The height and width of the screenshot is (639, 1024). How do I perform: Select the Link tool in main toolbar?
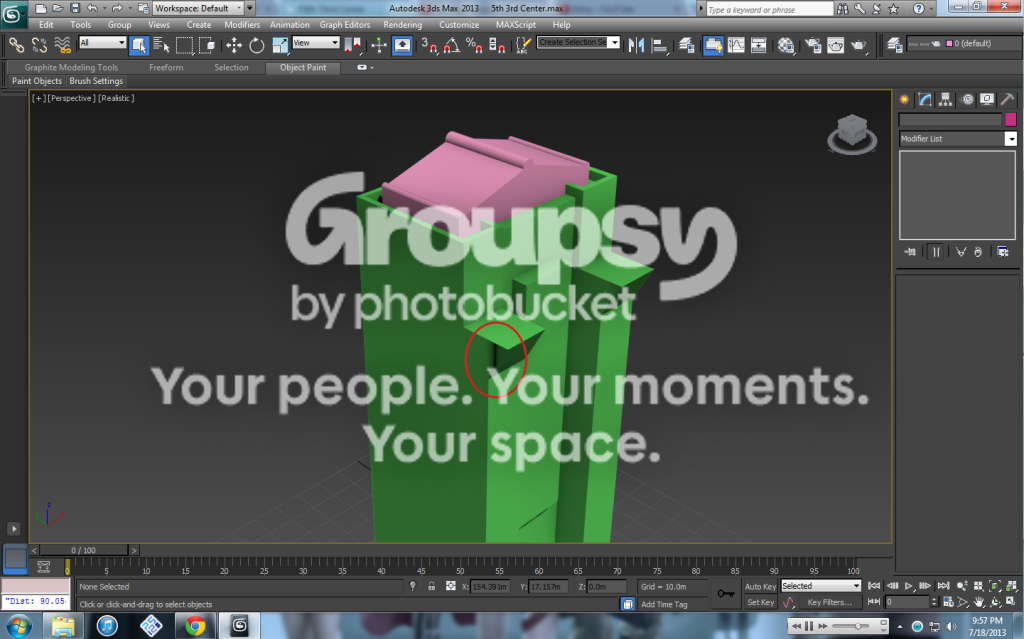point(16,45)
